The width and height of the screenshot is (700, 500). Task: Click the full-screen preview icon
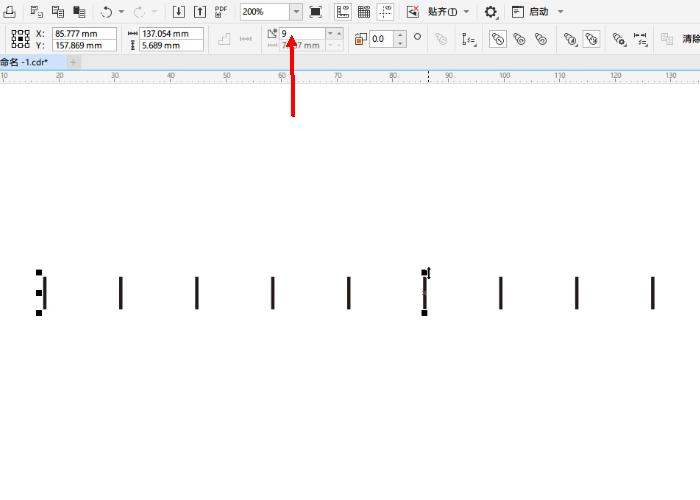pos(316,12)
